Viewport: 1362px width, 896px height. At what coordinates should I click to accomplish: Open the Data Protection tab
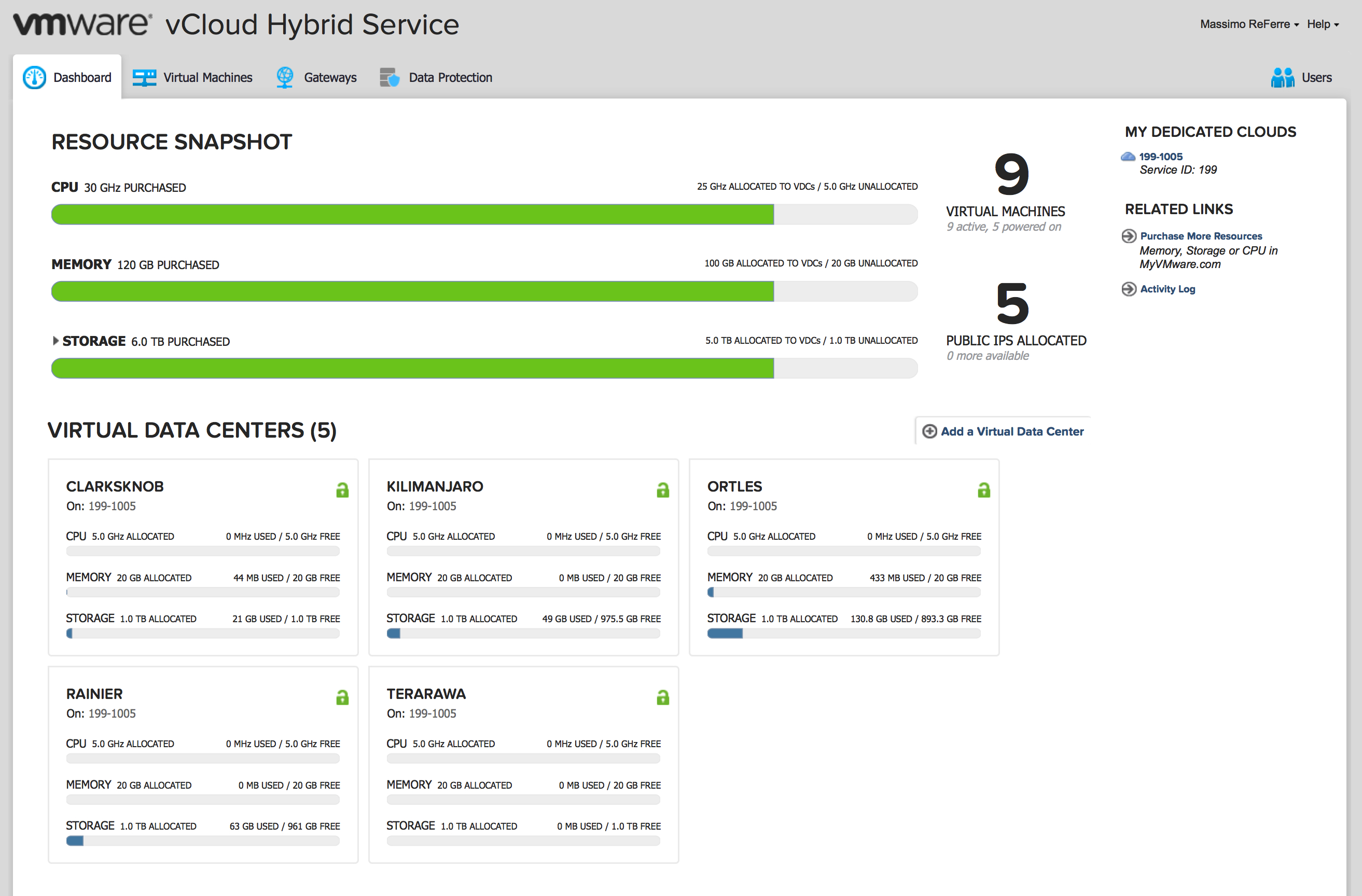[x=436, y=77]
